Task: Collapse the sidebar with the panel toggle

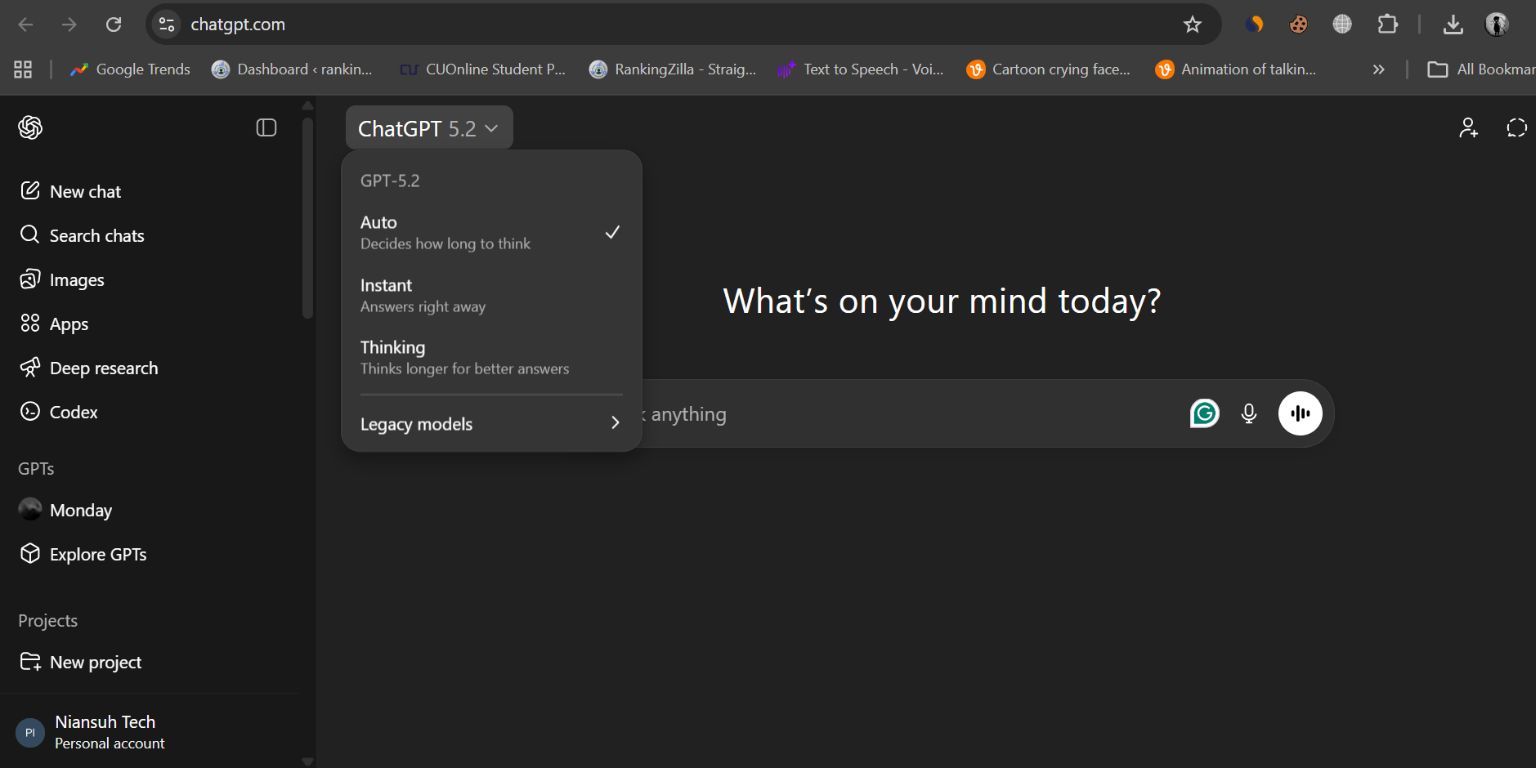Action: [x=266, y=127]
